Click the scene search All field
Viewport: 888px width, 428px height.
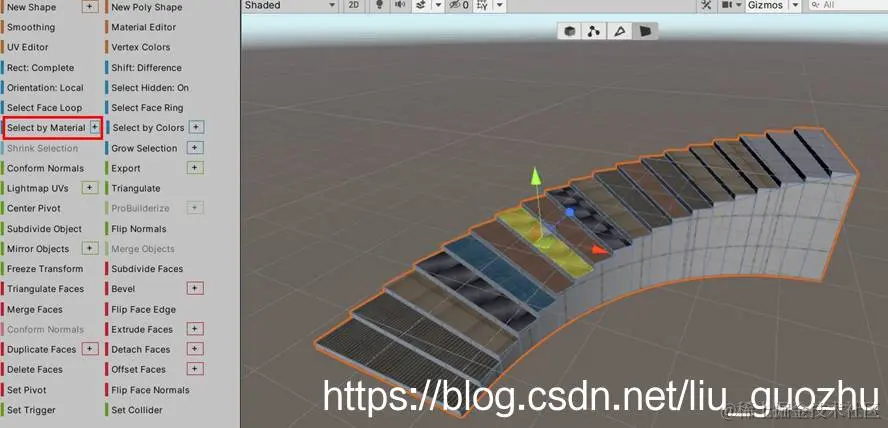pos(847,5)
